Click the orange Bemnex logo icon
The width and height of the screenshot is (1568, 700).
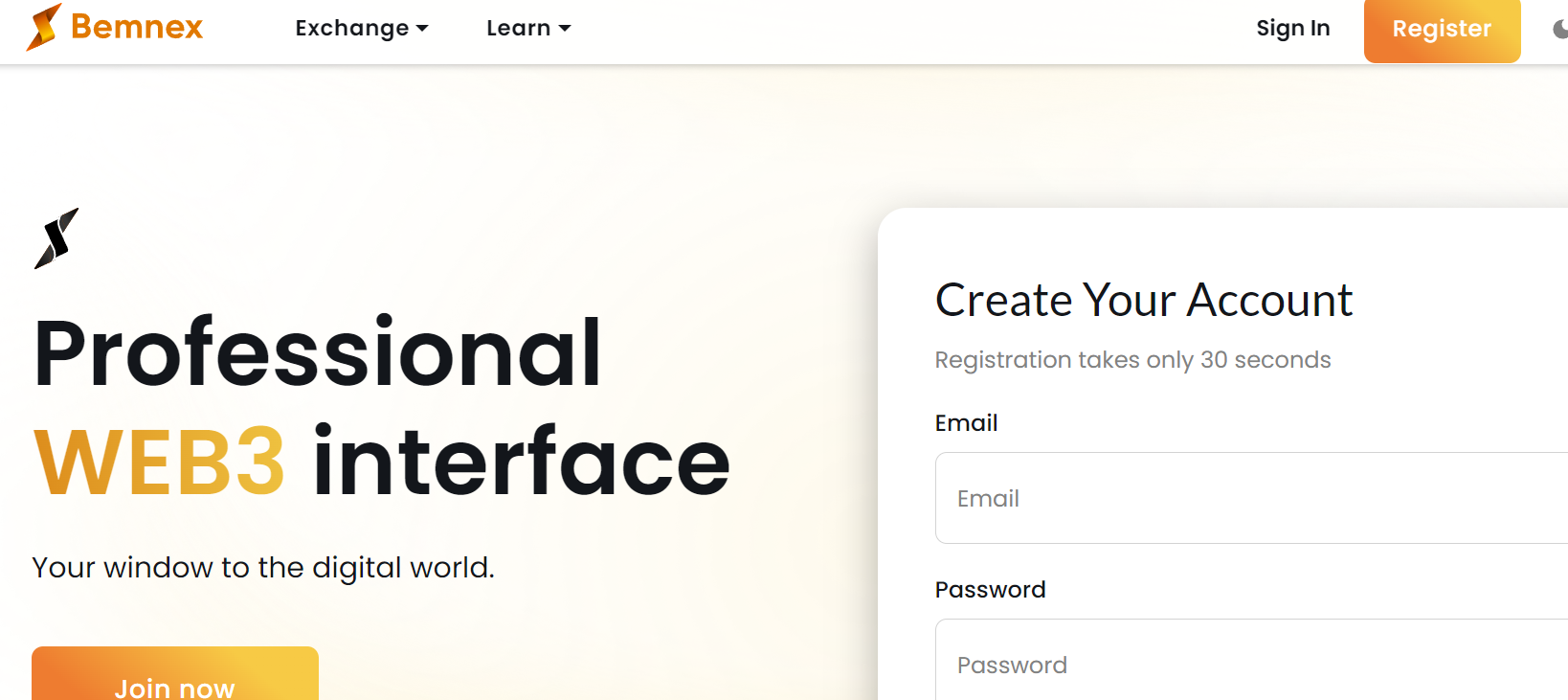tap(43, 27)
